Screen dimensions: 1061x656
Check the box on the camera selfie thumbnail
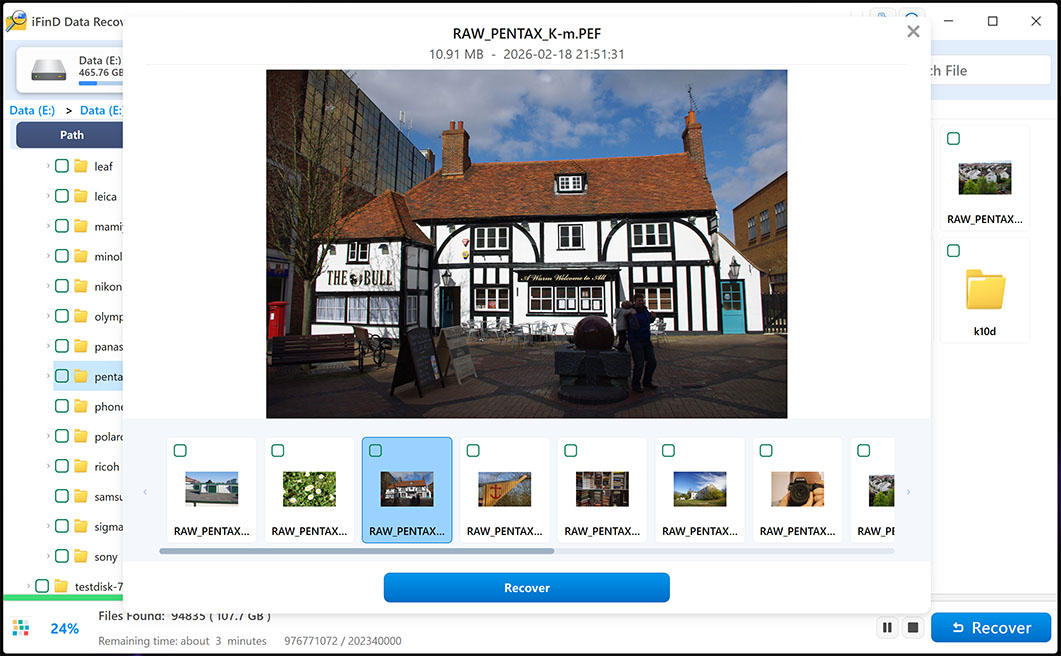click(x=766, y=450)
